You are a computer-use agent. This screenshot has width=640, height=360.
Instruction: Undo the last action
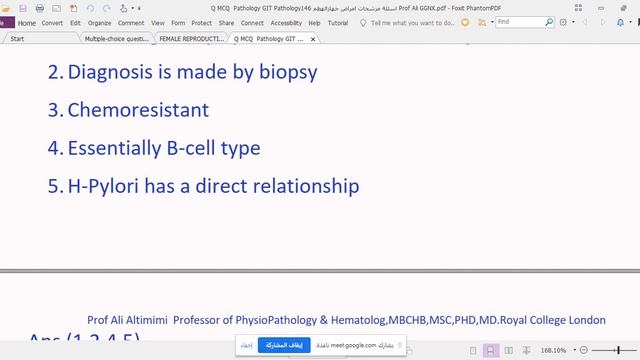(x=90, y=8)
